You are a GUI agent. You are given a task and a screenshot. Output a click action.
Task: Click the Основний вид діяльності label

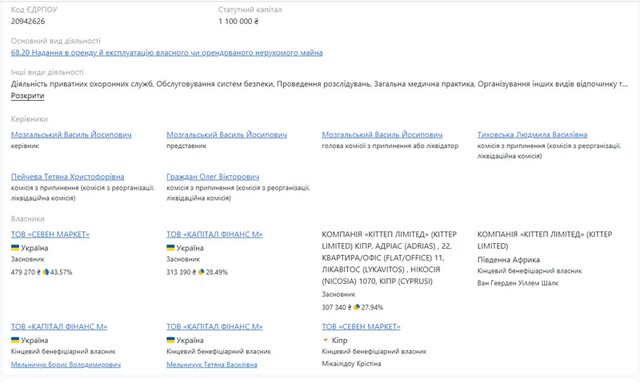(x=56, y=41)
